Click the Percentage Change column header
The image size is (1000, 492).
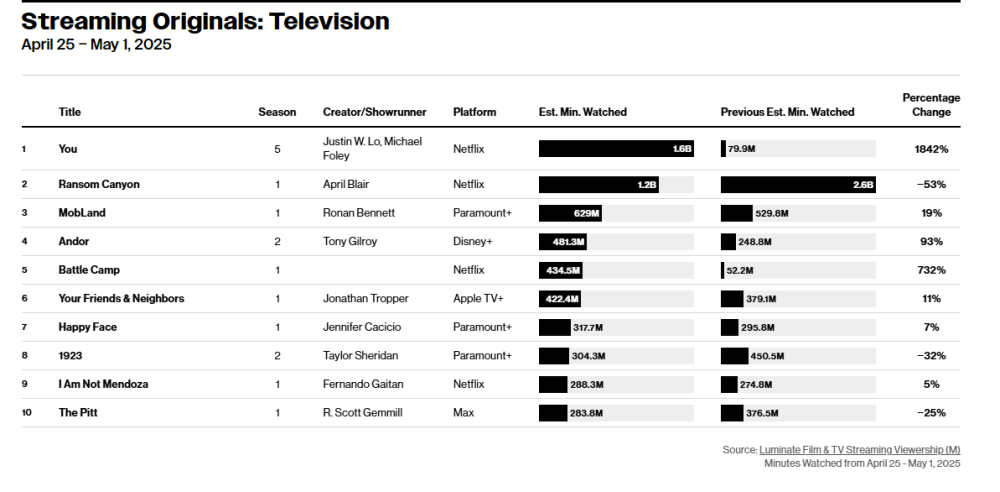pyautogui.click(x=931, y=105)
